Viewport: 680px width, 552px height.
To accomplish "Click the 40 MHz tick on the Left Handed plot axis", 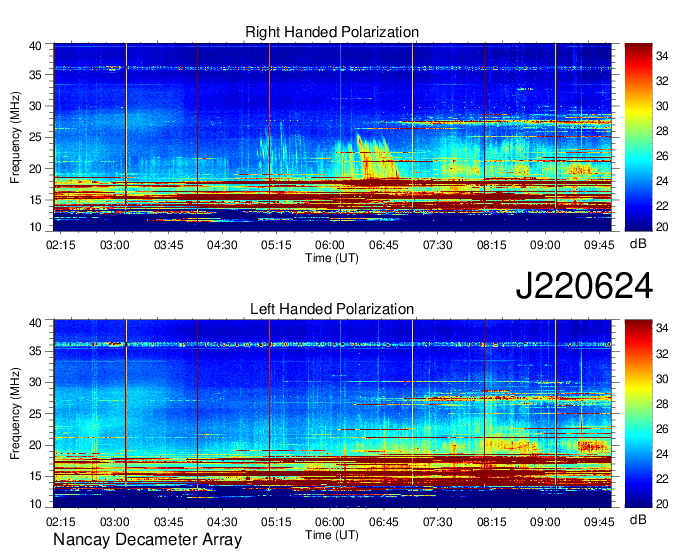I will pos(35,322).
